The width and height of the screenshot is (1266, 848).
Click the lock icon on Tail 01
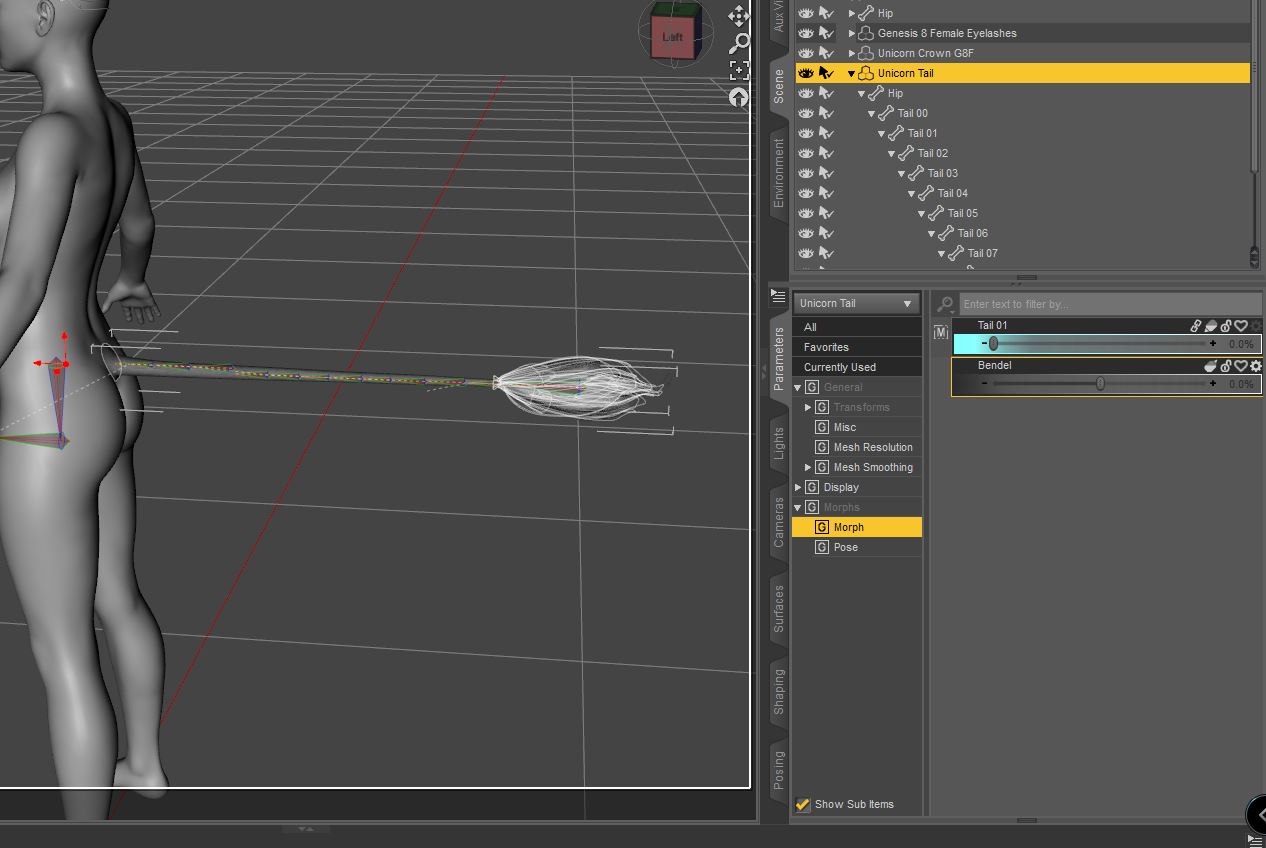pos(1226,326)
